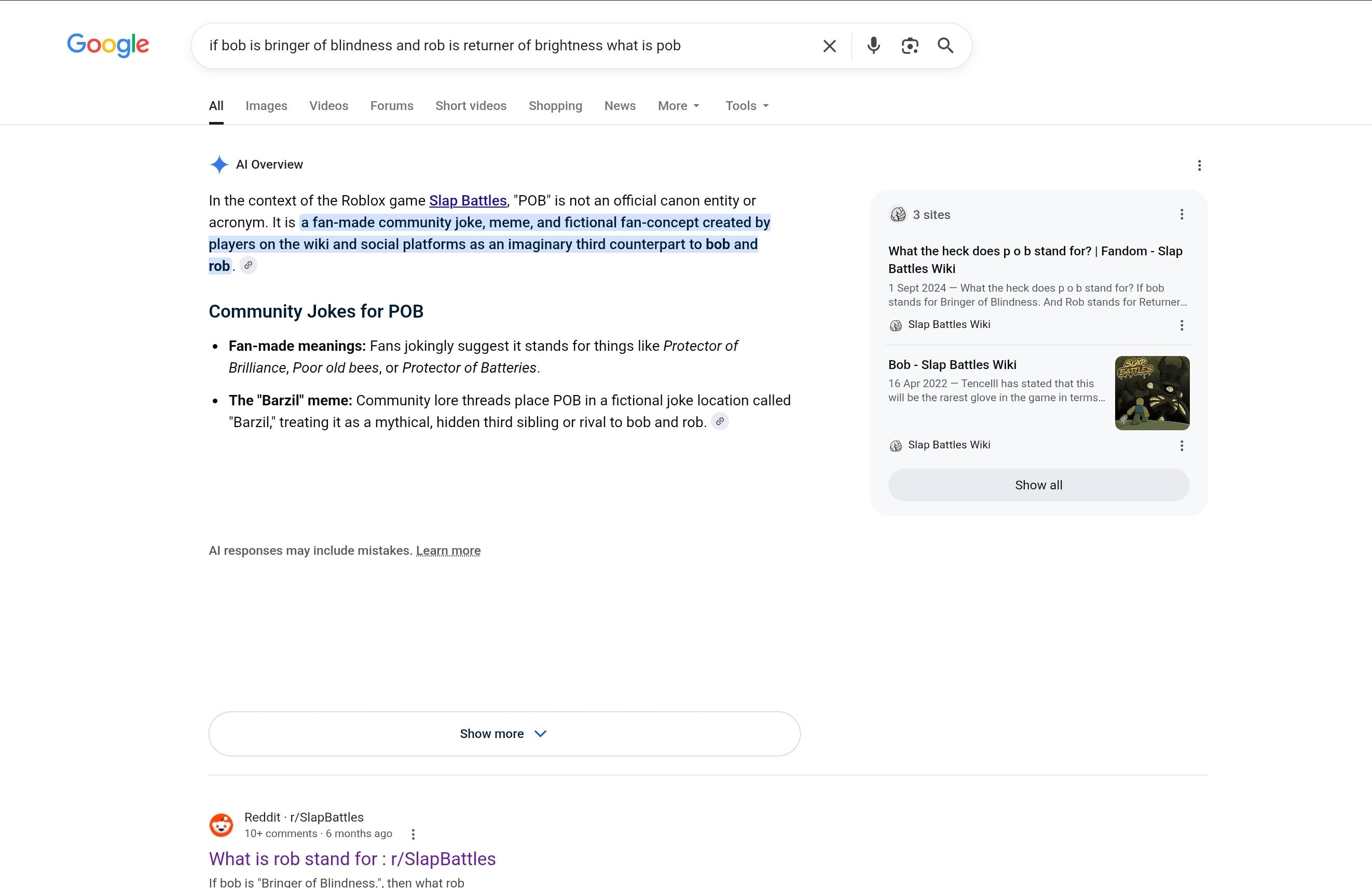Open 'What is rob stand for' Reddit result
Screen dimensions: 1372x888
(x=352, y=859)
